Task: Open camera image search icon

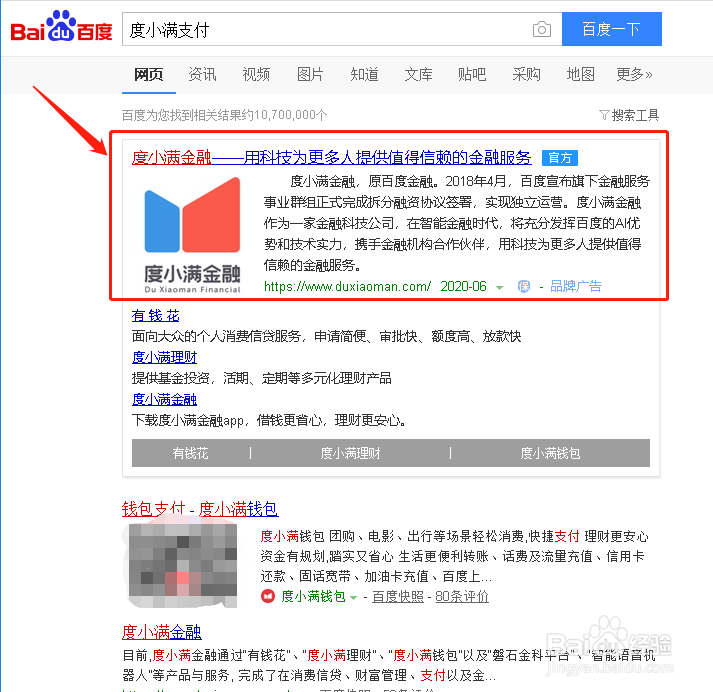Action: click(542, 30)
